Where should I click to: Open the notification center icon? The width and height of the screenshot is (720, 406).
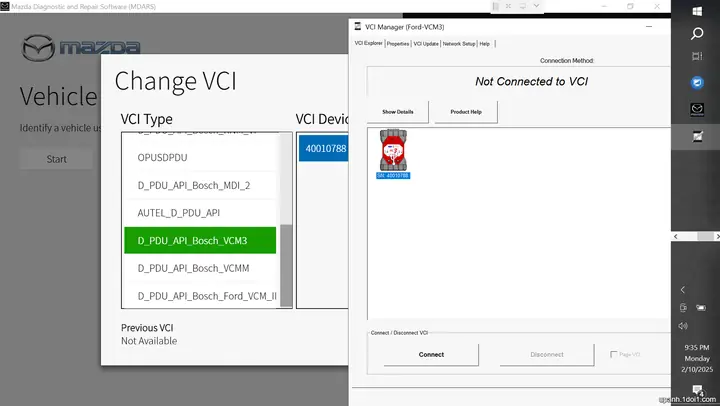[697, 390]
